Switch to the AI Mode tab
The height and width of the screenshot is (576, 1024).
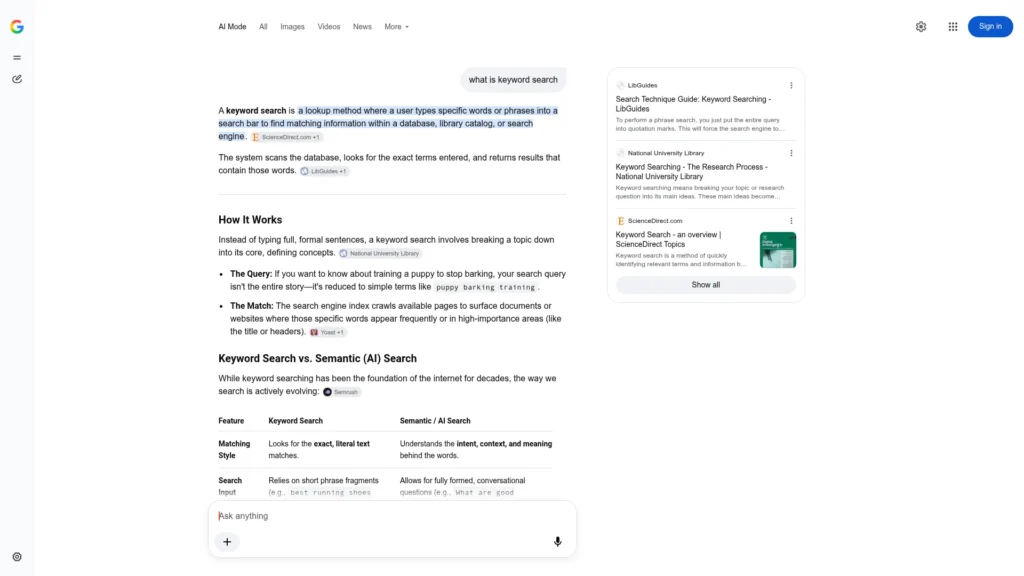pyautogui.click(x=232, y=27)
